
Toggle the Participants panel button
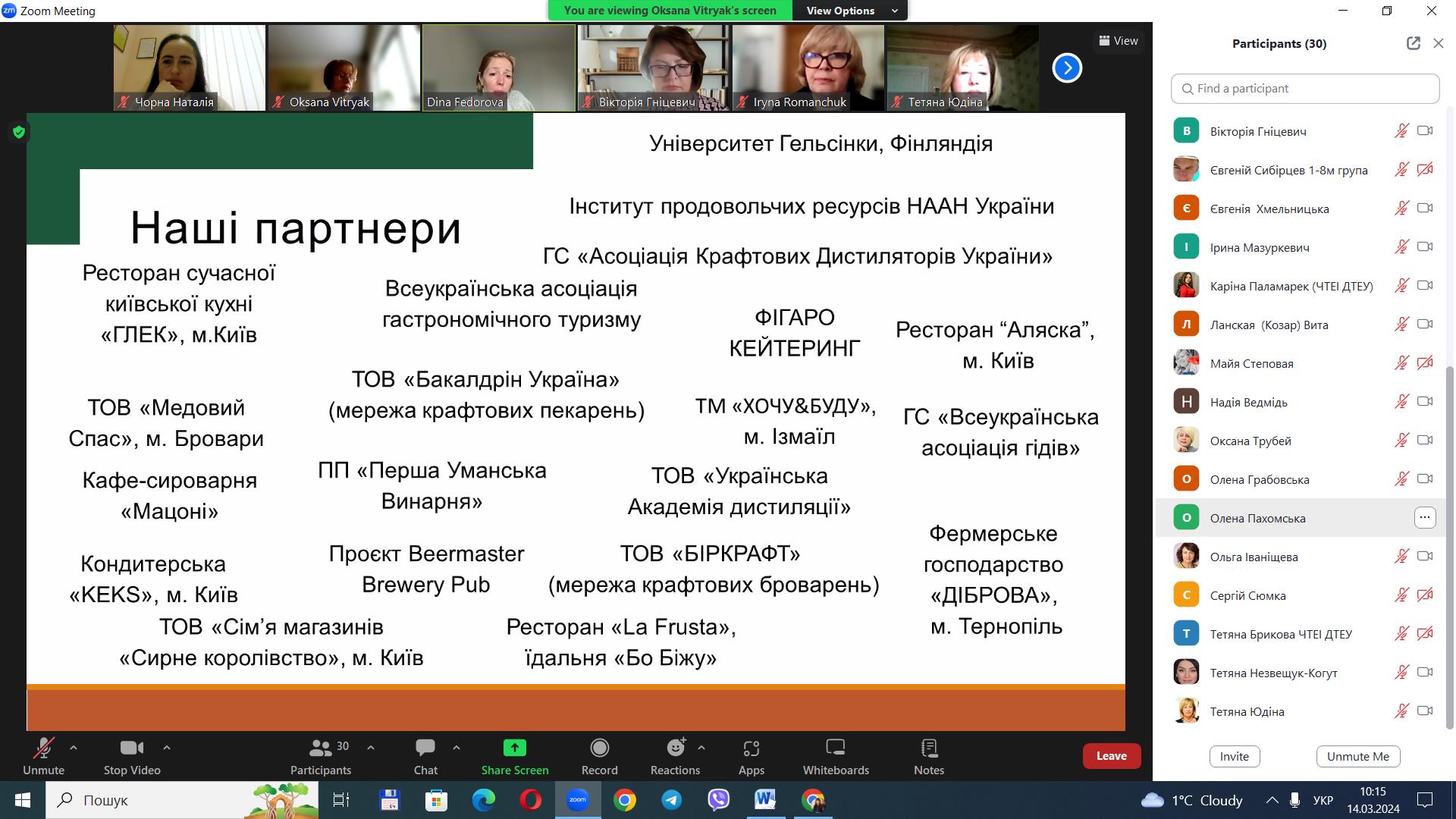(x=321, y=757)
